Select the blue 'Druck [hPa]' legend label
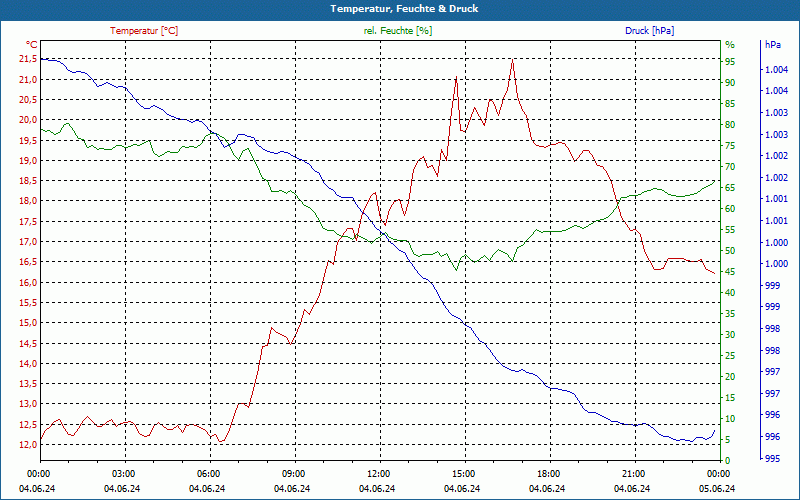The width and height of the screenshot is (800, 500). [x=649, y=31]
